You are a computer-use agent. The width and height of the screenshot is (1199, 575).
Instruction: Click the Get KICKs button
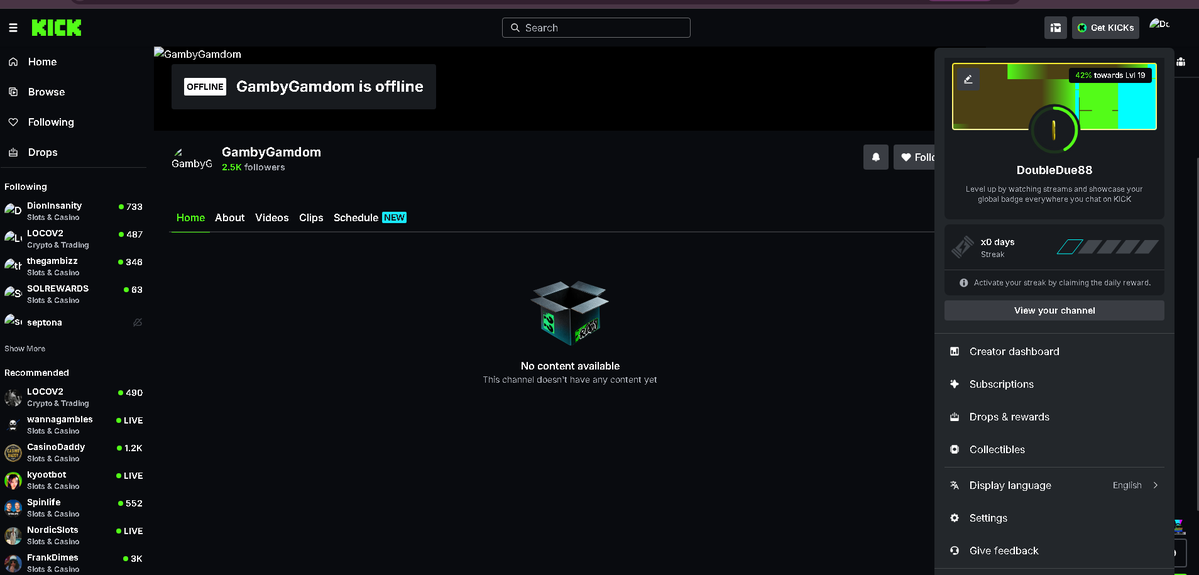(x=1106, y=28)
